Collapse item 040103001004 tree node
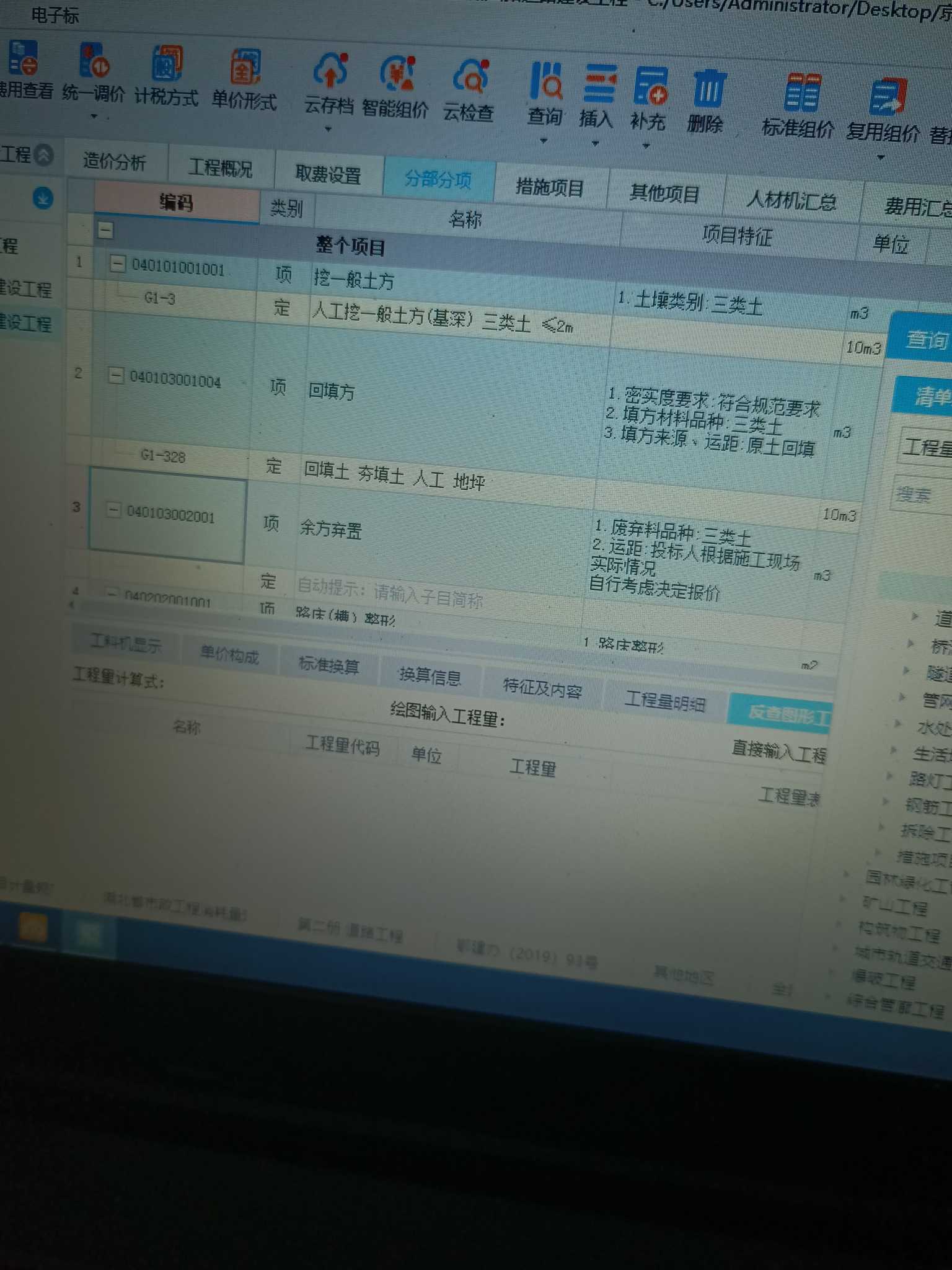Screen dimensions: 952x1270 click(x=116, y=375)
